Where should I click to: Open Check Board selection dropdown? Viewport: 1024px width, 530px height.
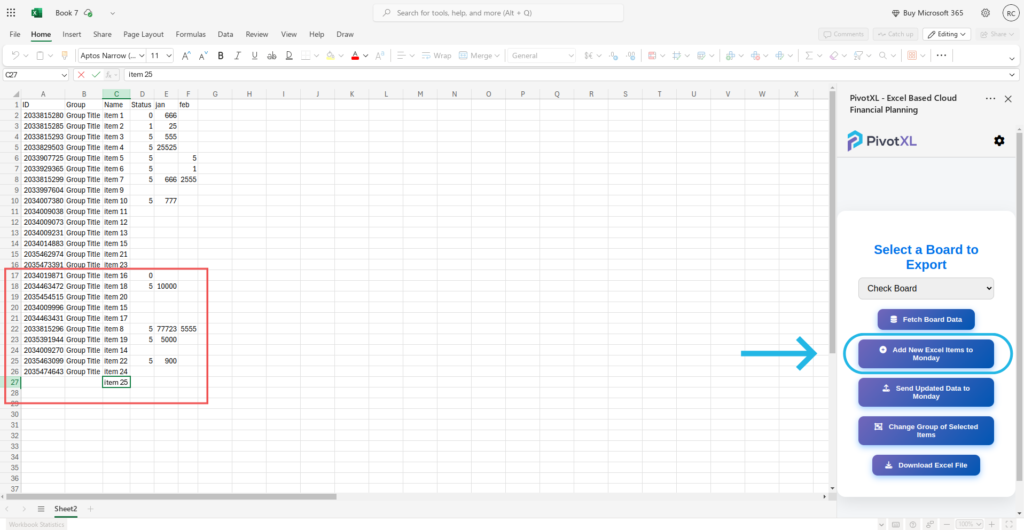pos(926,288)
